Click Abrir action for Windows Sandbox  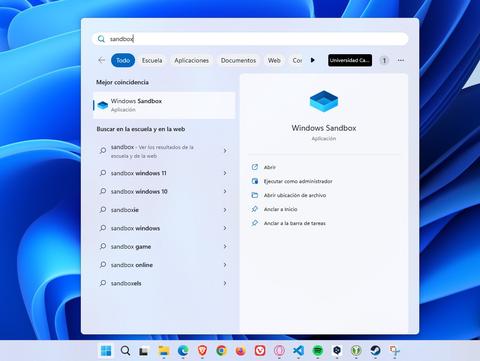click(270, 167)
